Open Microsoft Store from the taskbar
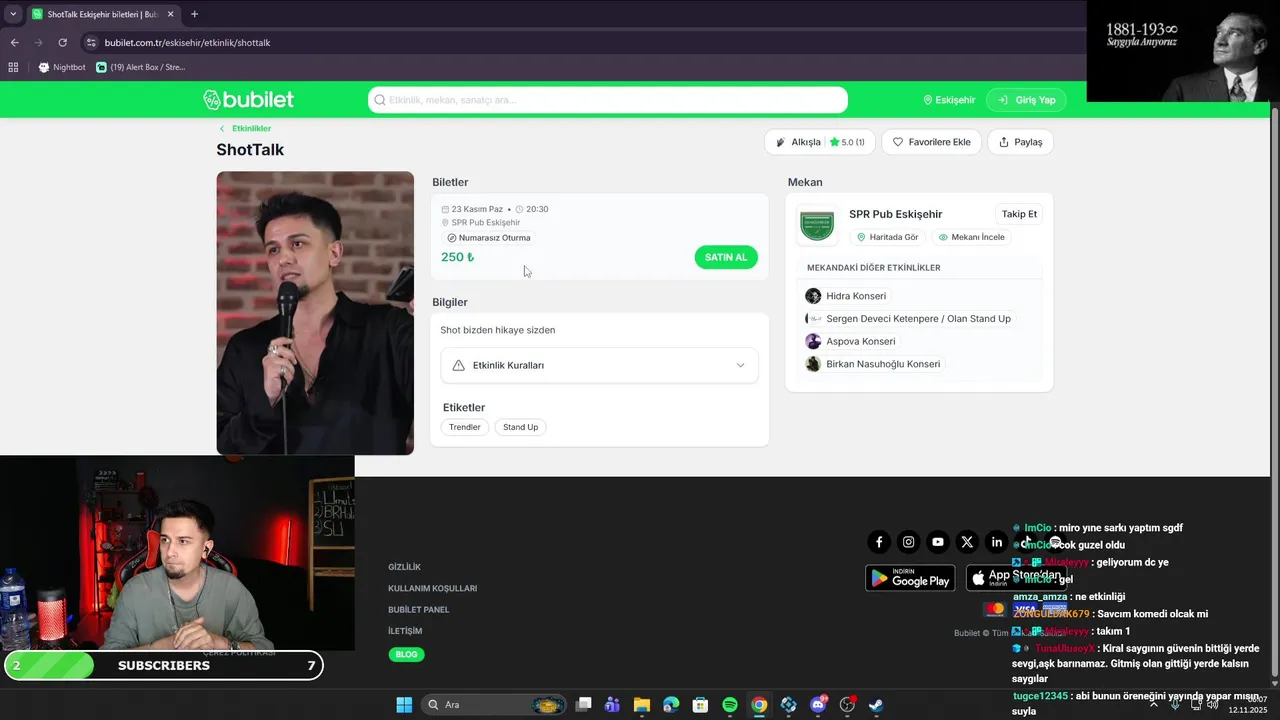The image size is (1280, 720). [701, 705]
